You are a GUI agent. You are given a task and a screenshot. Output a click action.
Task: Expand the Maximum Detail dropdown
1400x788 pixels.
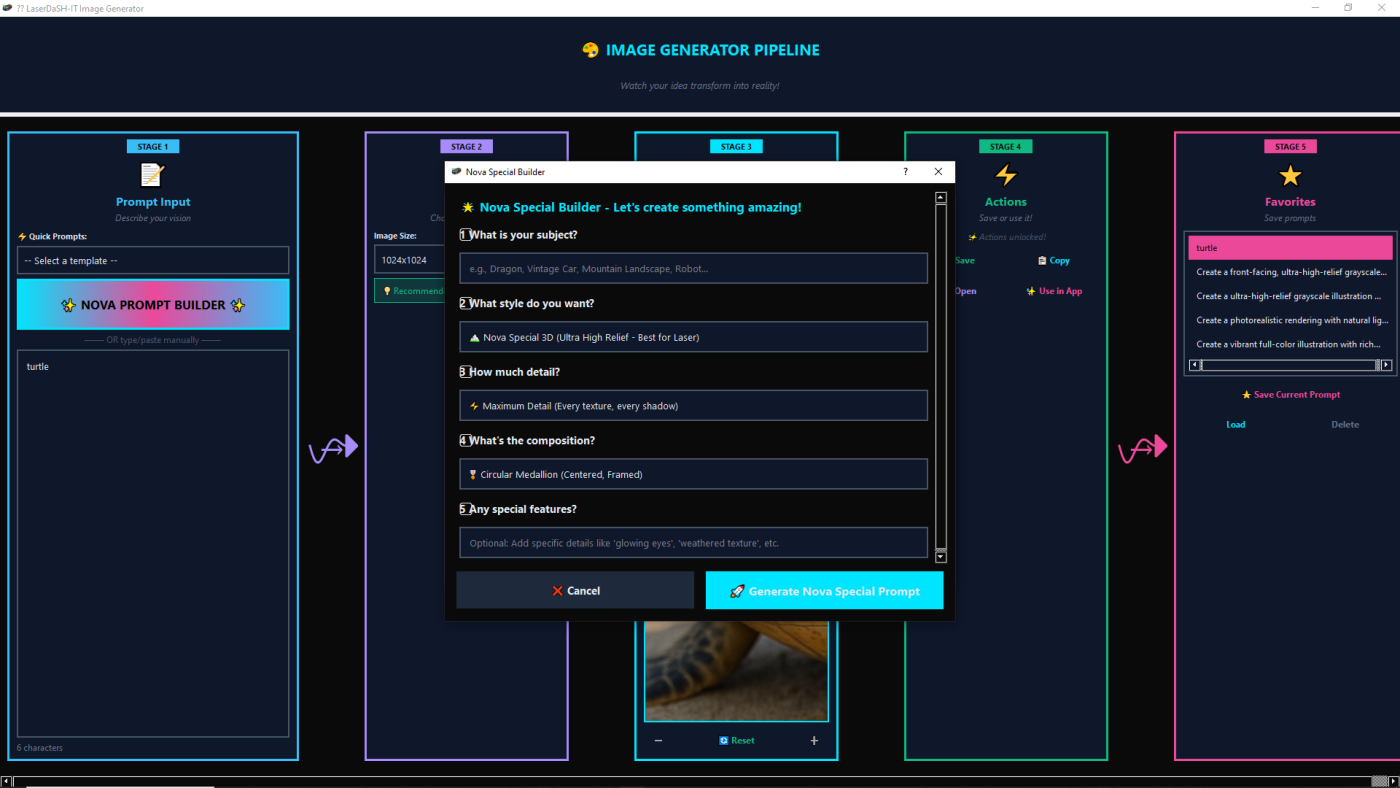pos(693,406)
